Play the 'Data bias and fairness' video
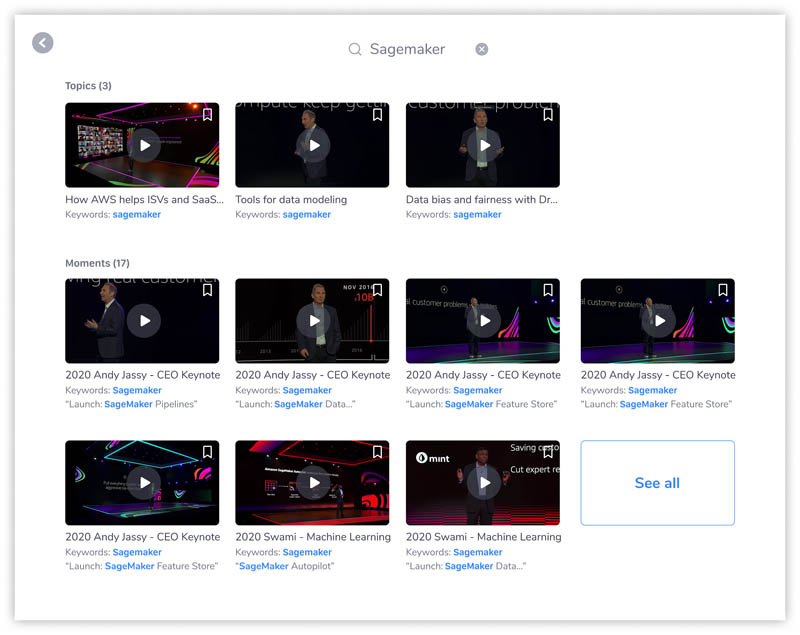This screenshot has width=800, height=635. 485,145
